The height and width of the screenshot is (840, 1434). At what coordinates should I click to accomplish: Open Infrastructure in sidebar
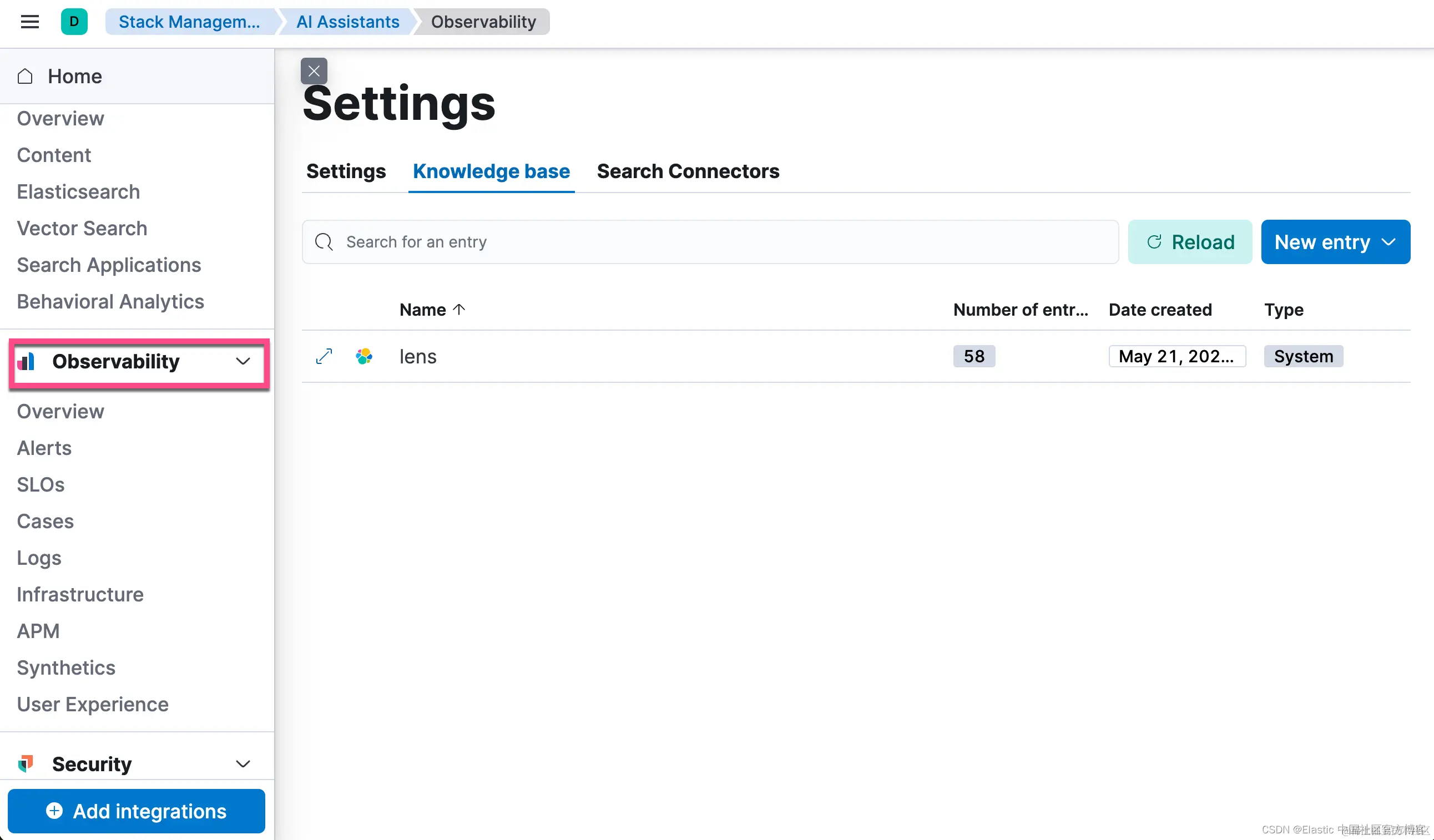click(x=80, y=594)
